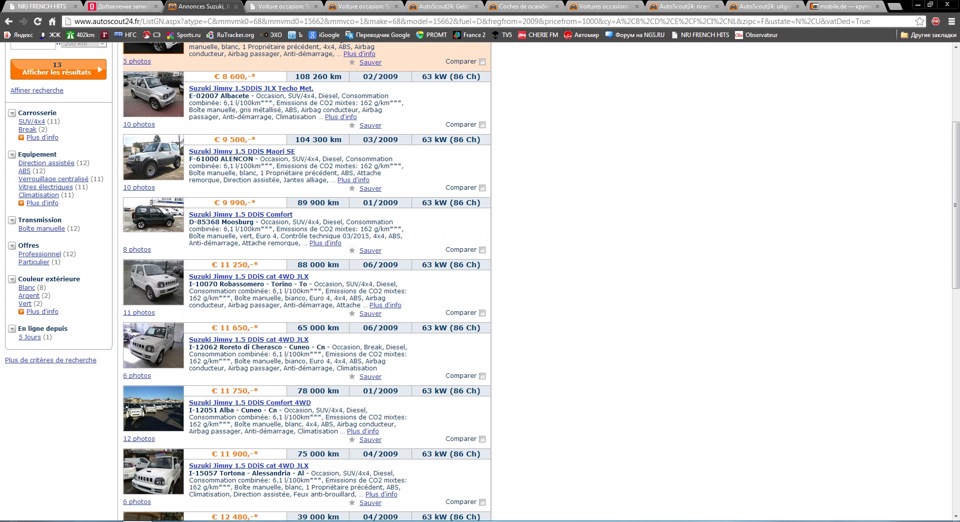Click the save star for Jimny Maori SE
960x522 pixels.
click(352, 188)
